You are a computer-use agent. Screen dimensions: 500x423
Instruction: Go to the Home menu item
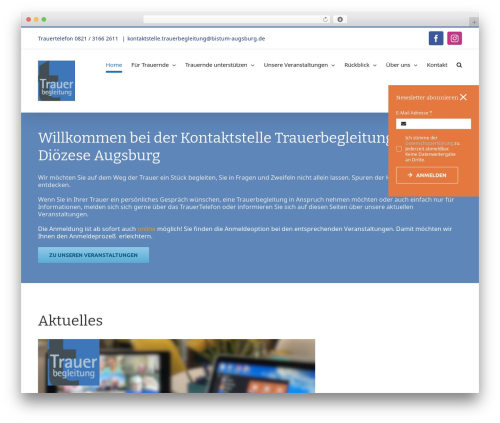[114, 65]
